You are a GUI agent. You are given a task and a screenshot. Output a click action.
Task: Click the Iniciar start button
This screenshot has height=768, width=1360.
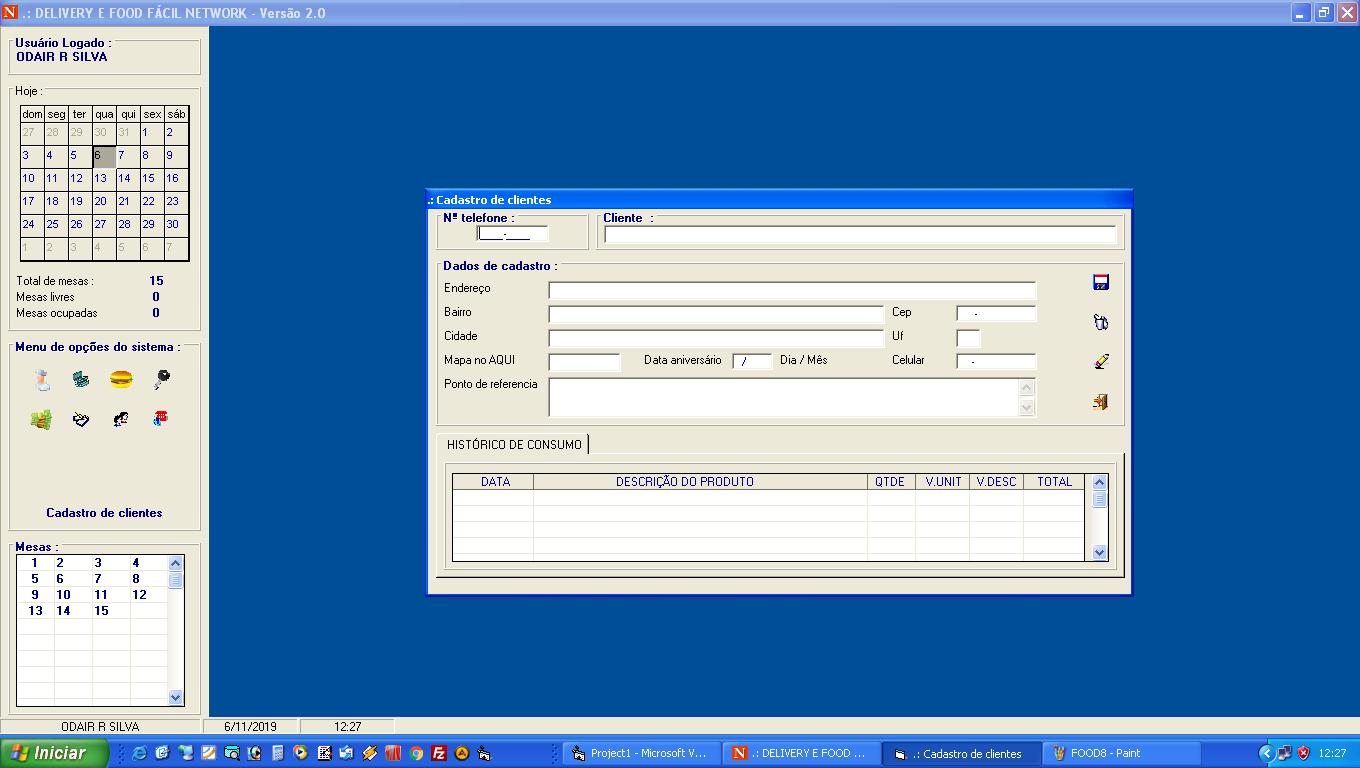[55, 753]
